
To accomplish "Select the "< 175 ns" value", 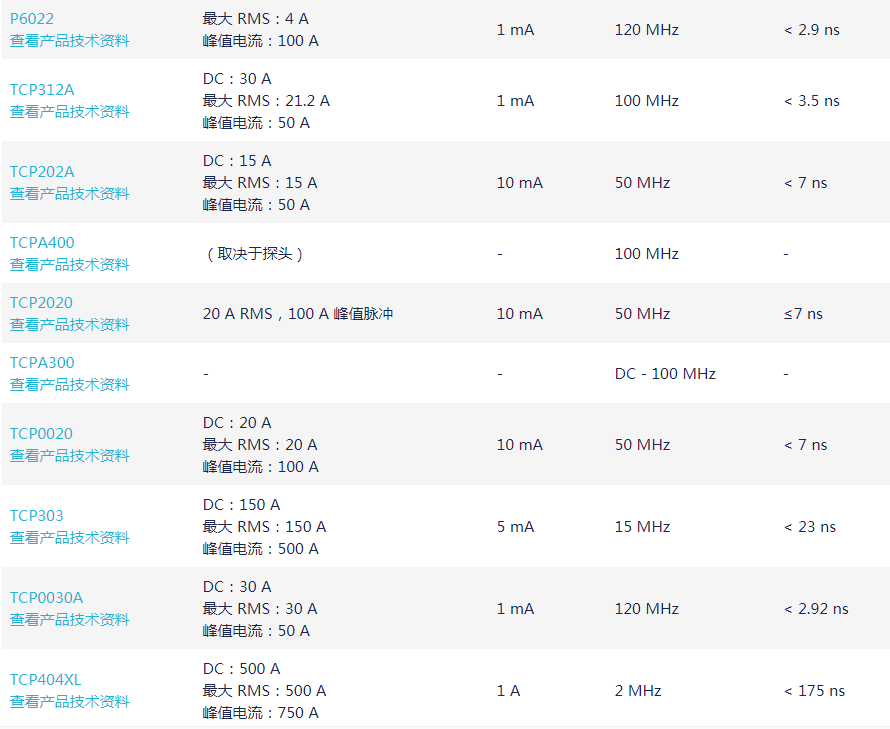I will coord(815,691).
